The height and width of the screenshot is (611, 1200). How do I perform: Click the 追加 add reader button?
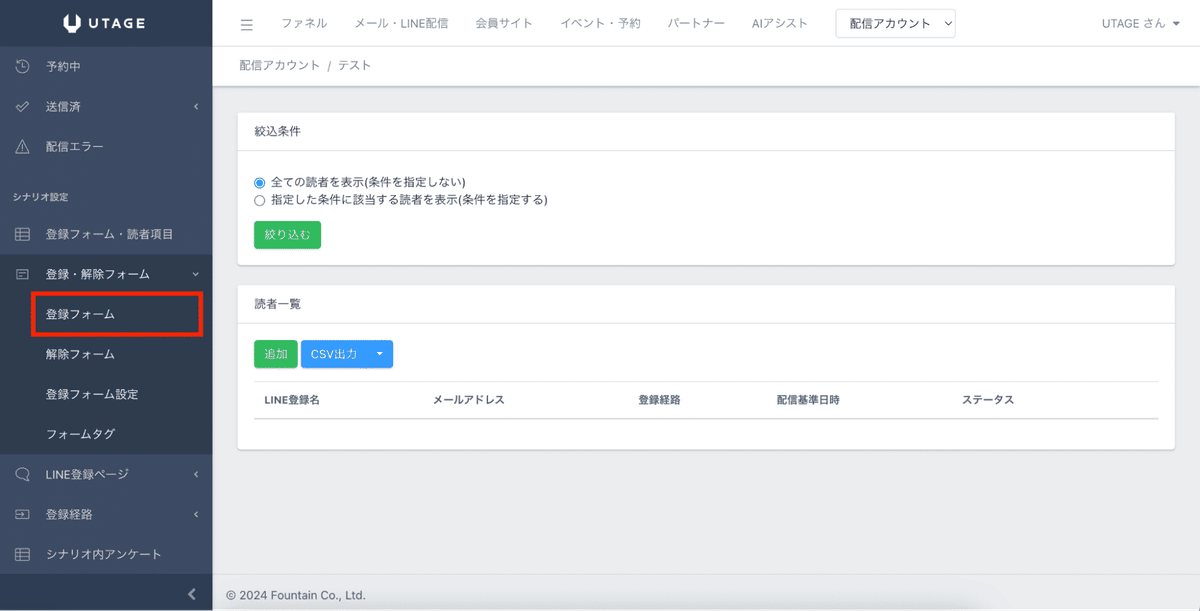click(275, 353)
